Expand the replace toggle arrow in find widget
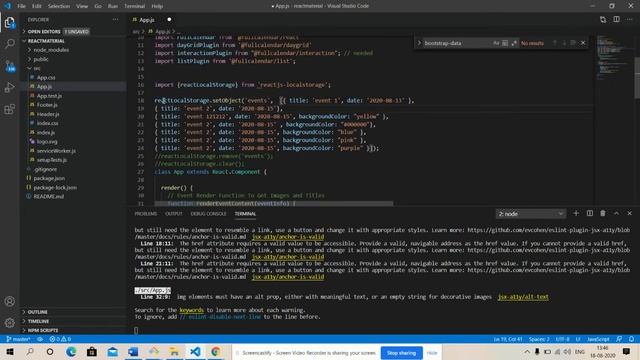Image resolution: width=640 pixels, height=360 pixels. (x=419, y=43)
